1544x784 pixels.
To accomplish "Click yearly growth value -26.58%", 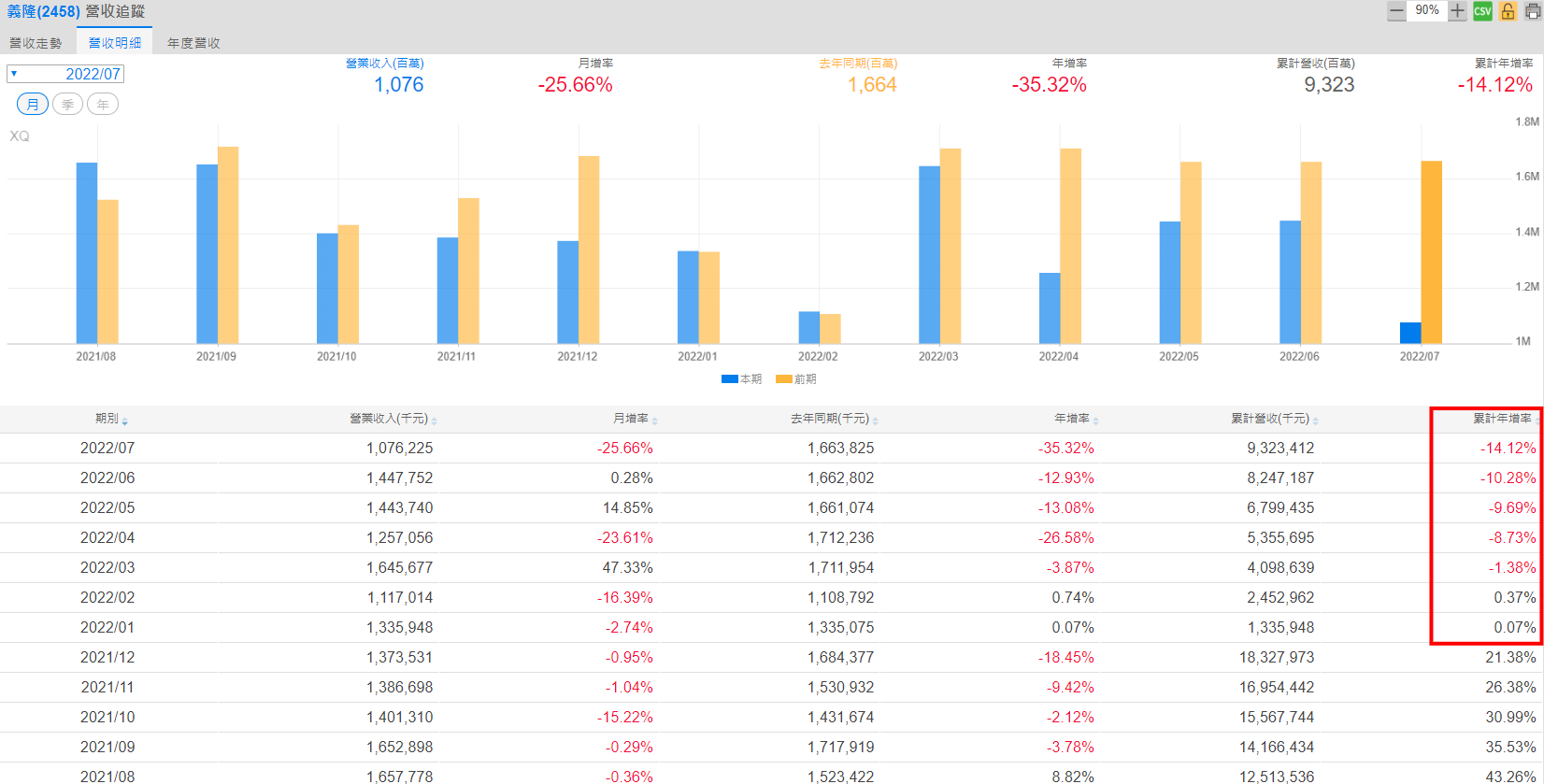I will click(1066, 537).
